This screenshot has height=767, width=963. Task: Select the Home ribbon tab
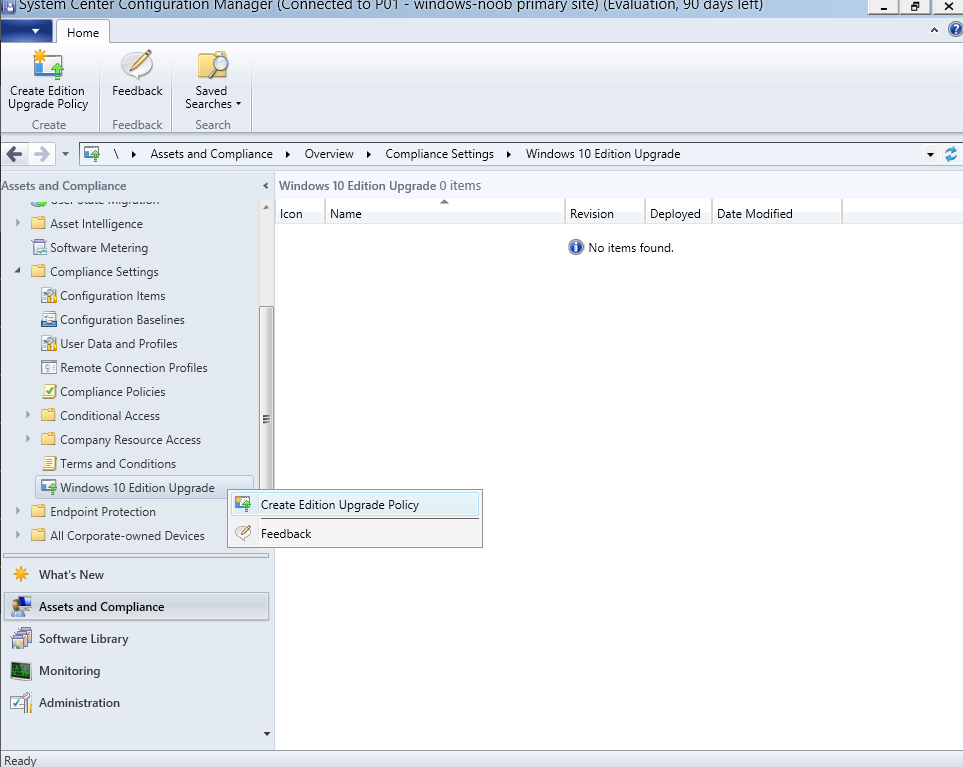coord(83,33)
